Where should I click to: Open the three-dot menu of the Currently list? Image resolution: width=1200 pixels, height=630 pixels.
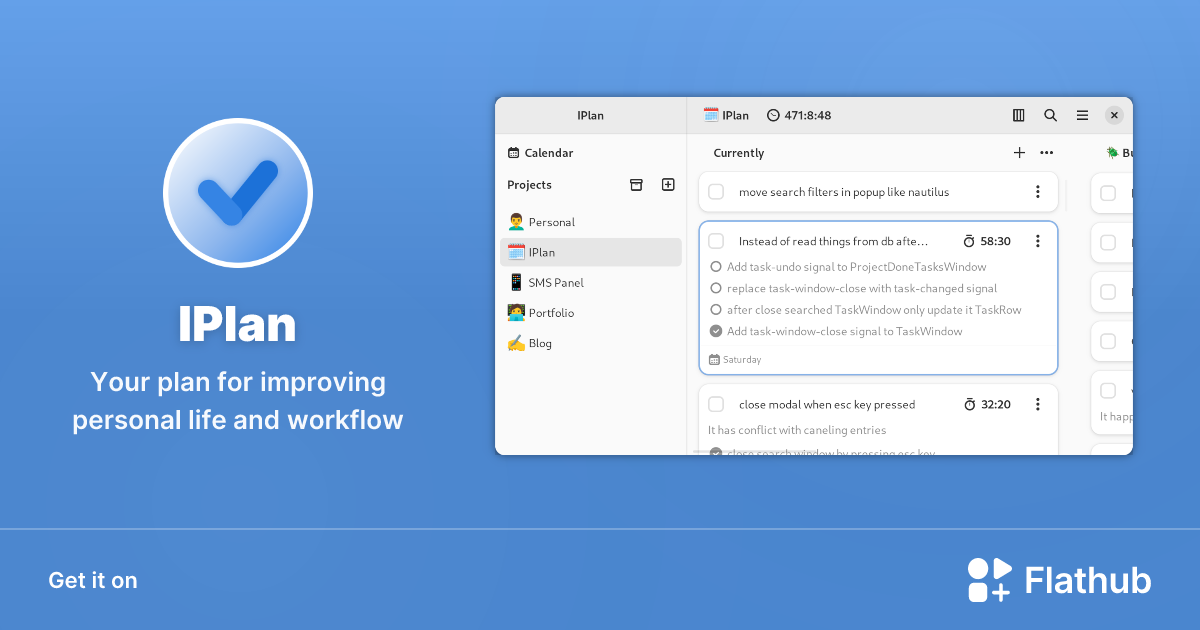pyautogui.click(x=1046, y=152)
